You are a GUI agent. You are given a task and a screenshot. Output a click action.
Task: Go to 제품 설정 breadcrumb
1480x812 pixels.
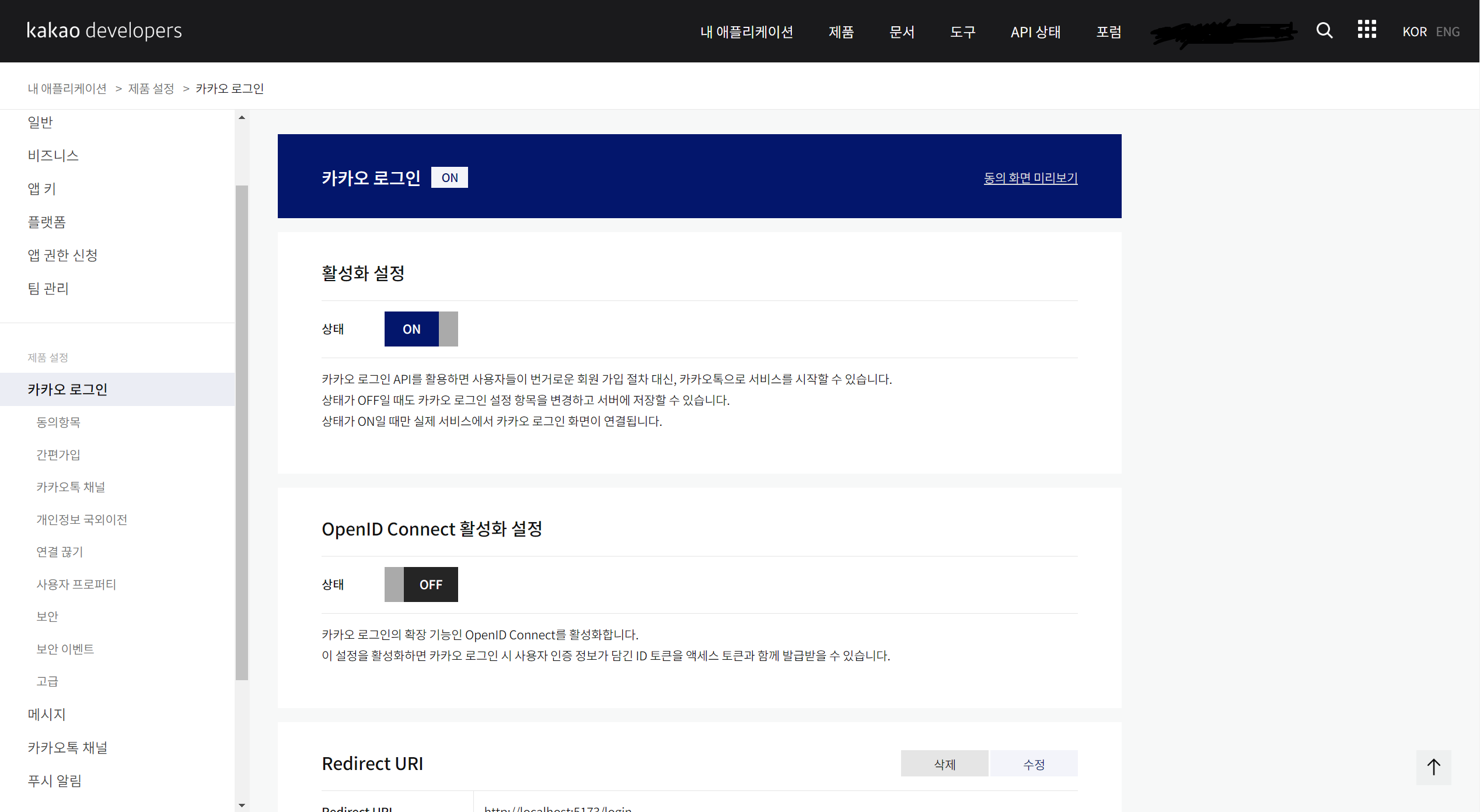tap(151, 89)
